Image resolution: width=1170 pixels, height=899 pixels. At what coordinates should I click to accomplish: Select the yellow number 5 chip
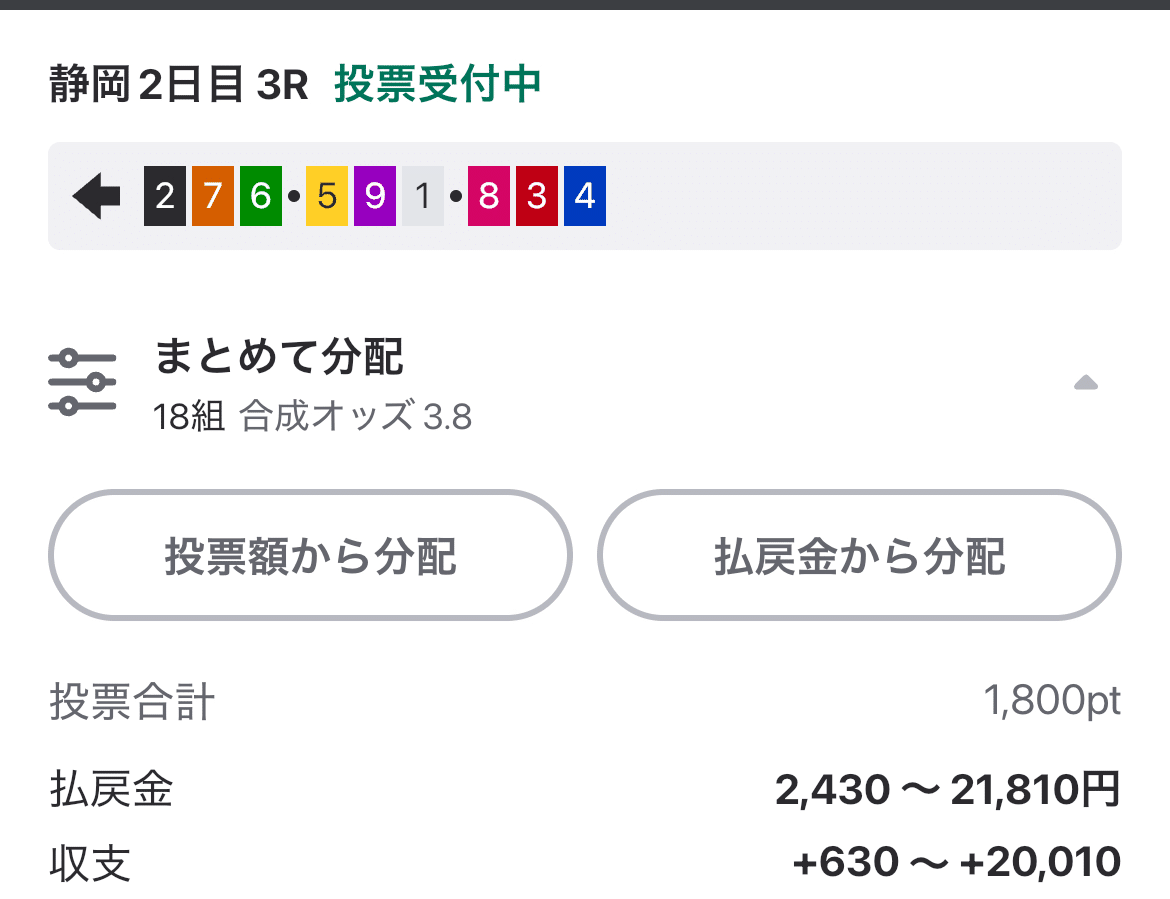tap(324, 195)
